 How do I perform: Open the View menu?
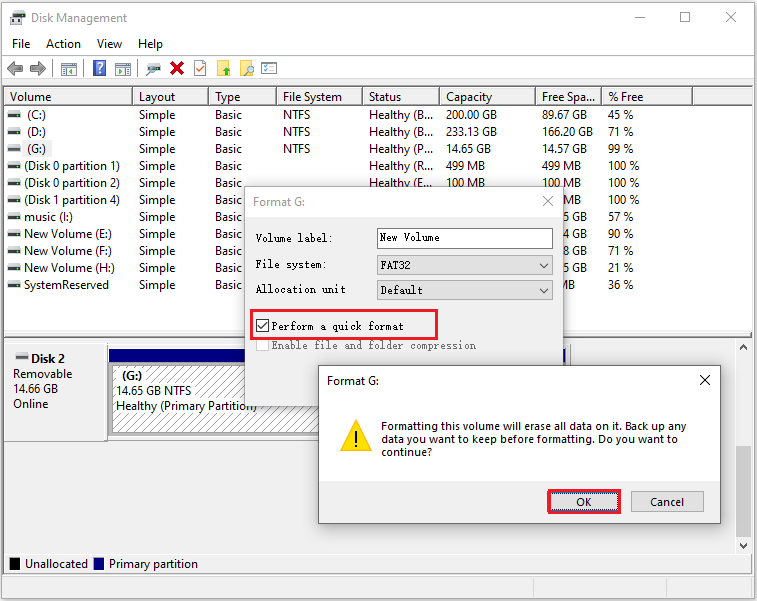click(x=109, y=44)
